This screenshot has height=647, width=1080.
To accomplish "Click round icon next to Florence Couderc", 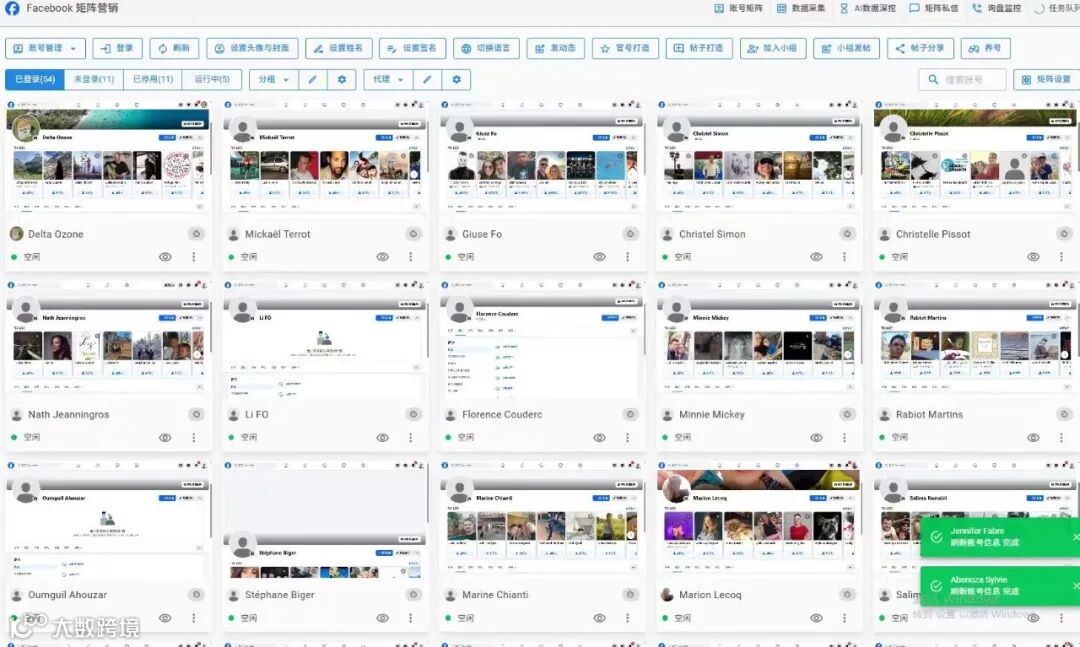I will point(630,414).
